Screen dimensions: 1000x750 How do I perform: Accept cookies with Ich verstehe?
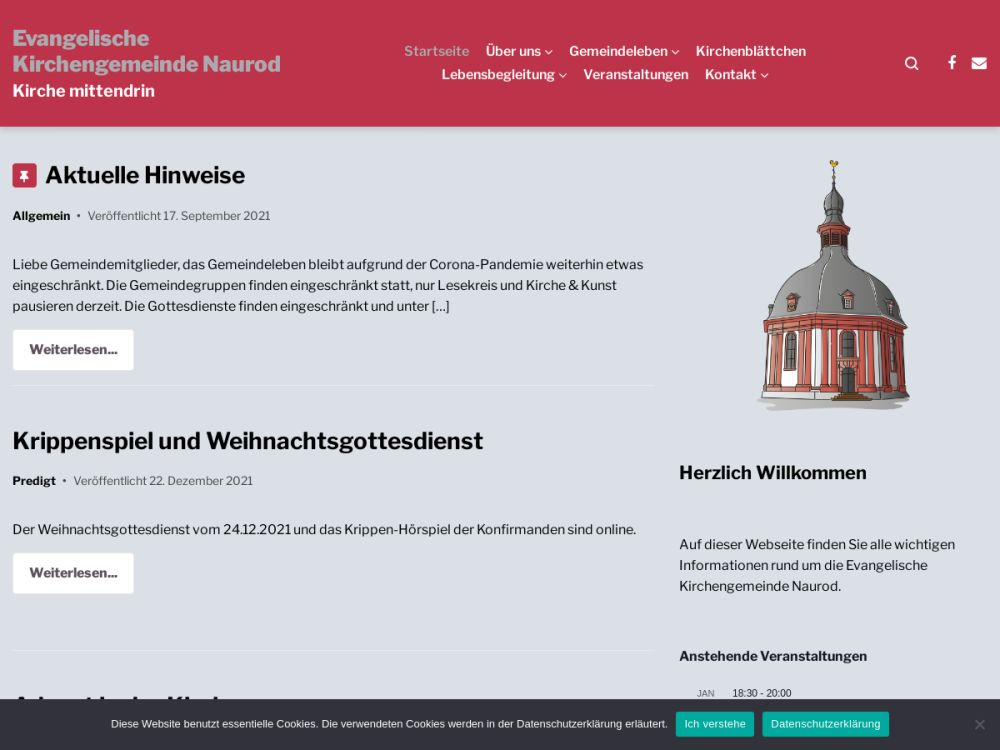714,724
